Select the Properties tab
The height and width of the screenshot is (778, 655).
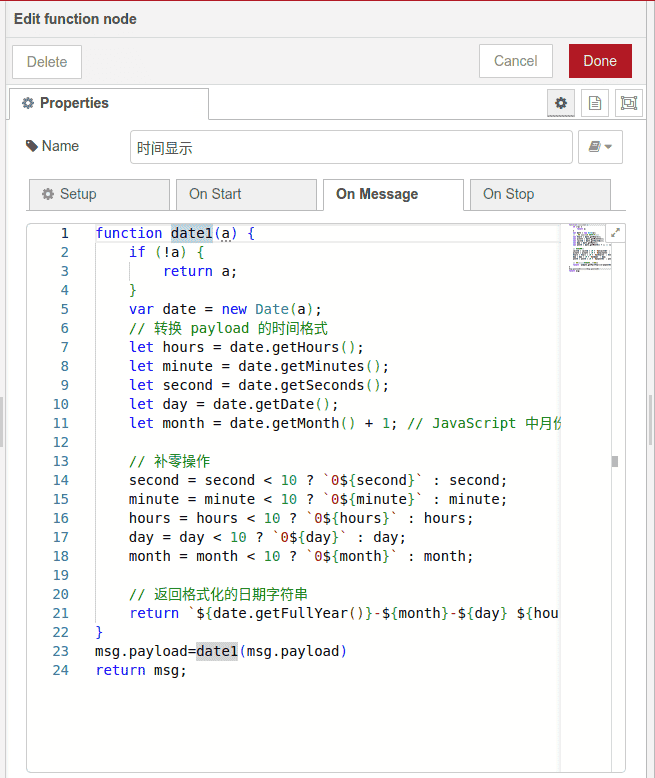coord(108,103)
